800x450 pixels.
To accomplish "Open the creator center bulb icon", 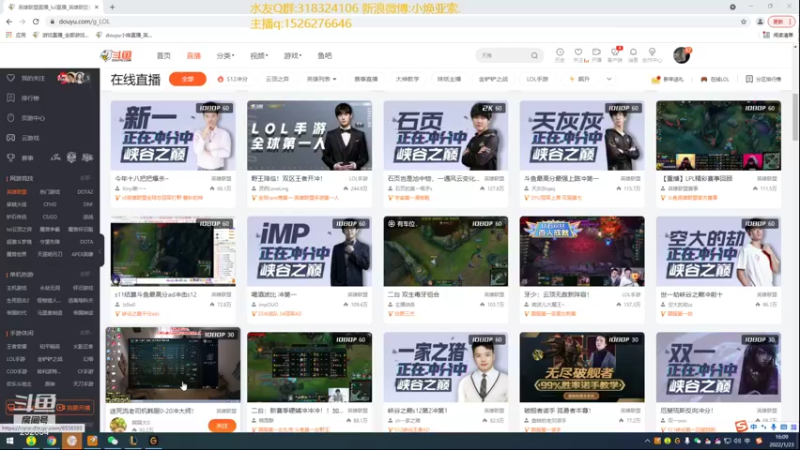I will pyautogui.click(x=652, y=52).
